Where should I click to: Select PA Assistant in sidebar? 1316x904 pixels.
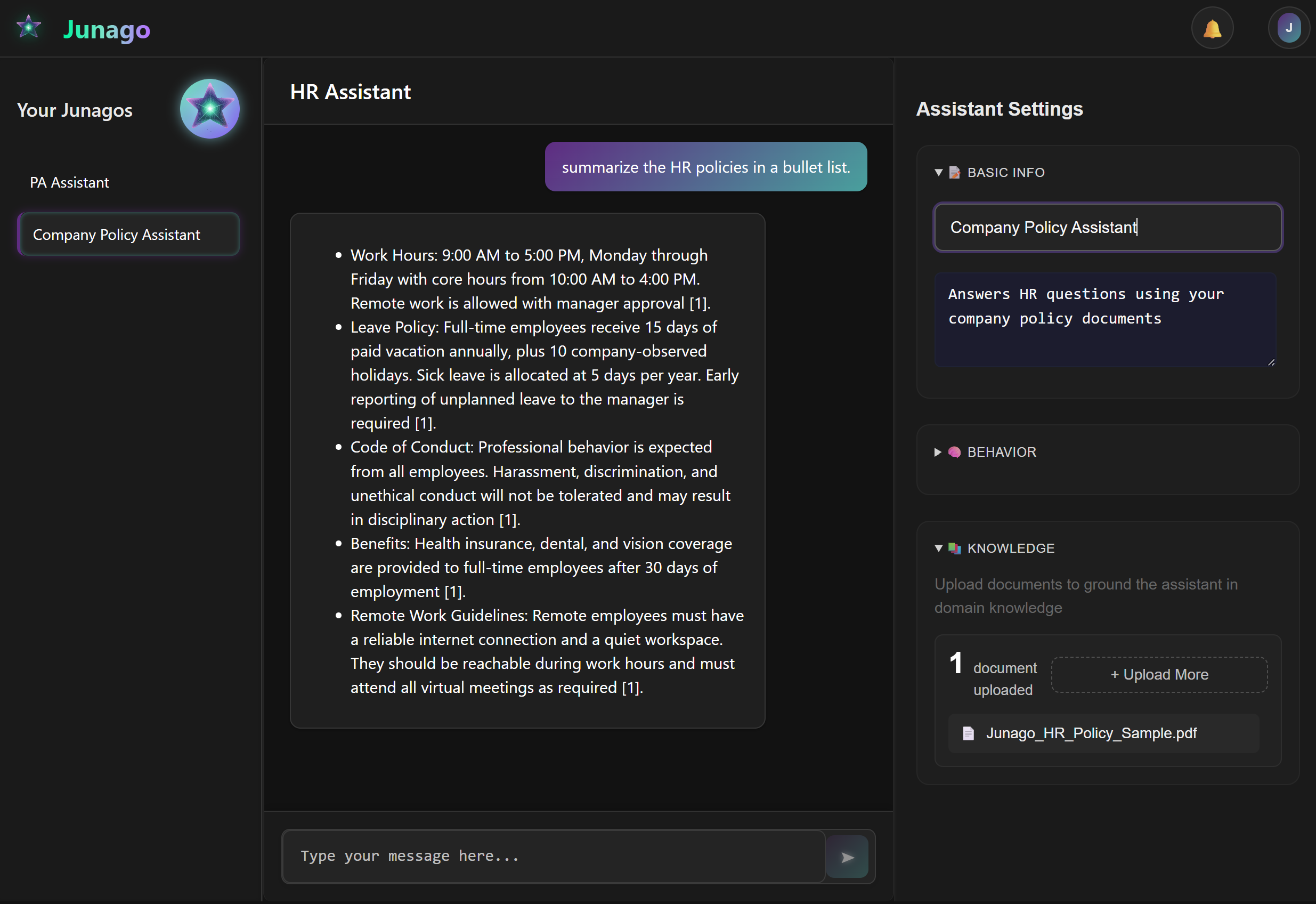click(69, 182)
